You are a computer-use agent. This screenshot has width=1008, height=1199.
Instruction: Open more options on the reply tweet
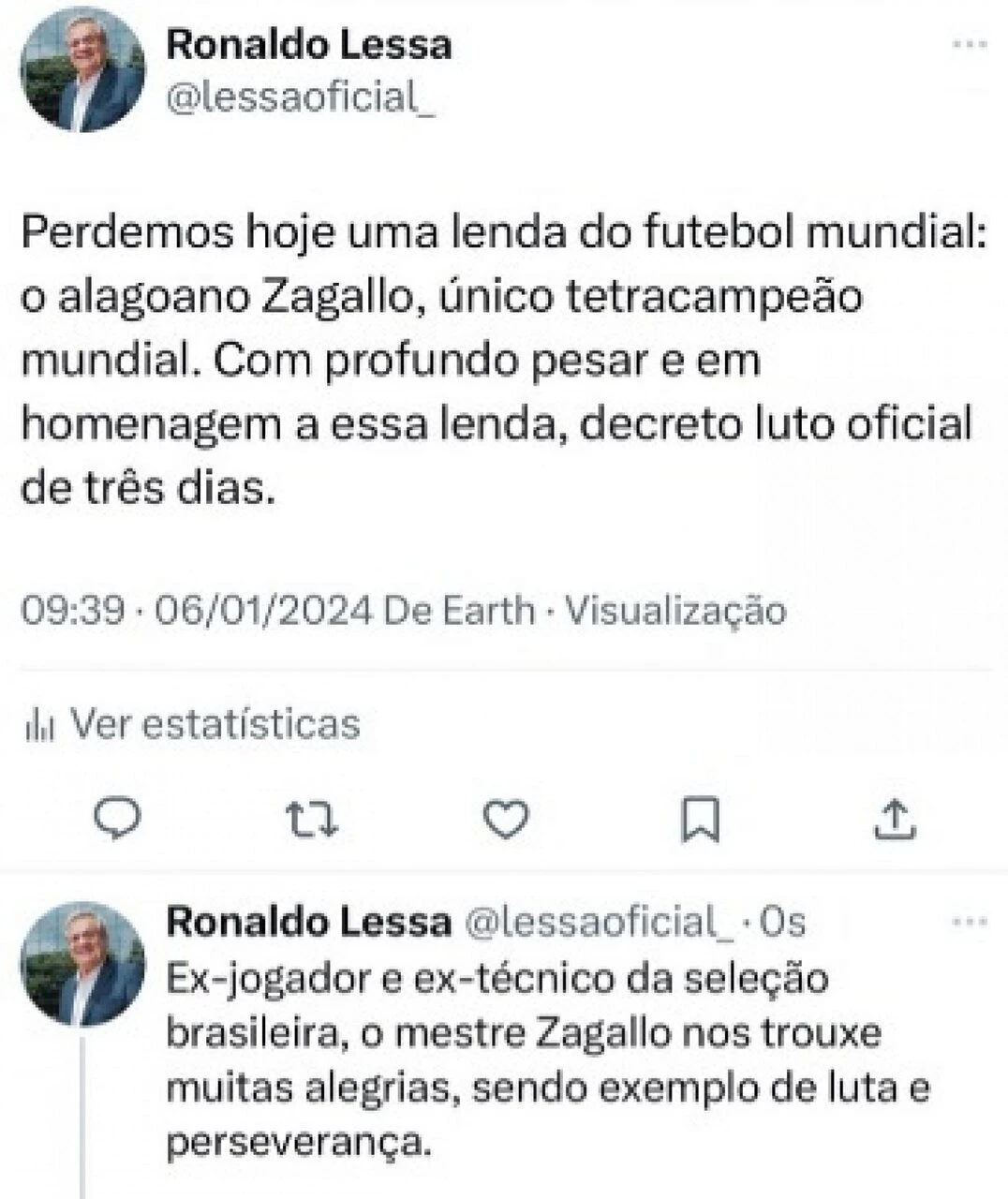pos(969,923)
